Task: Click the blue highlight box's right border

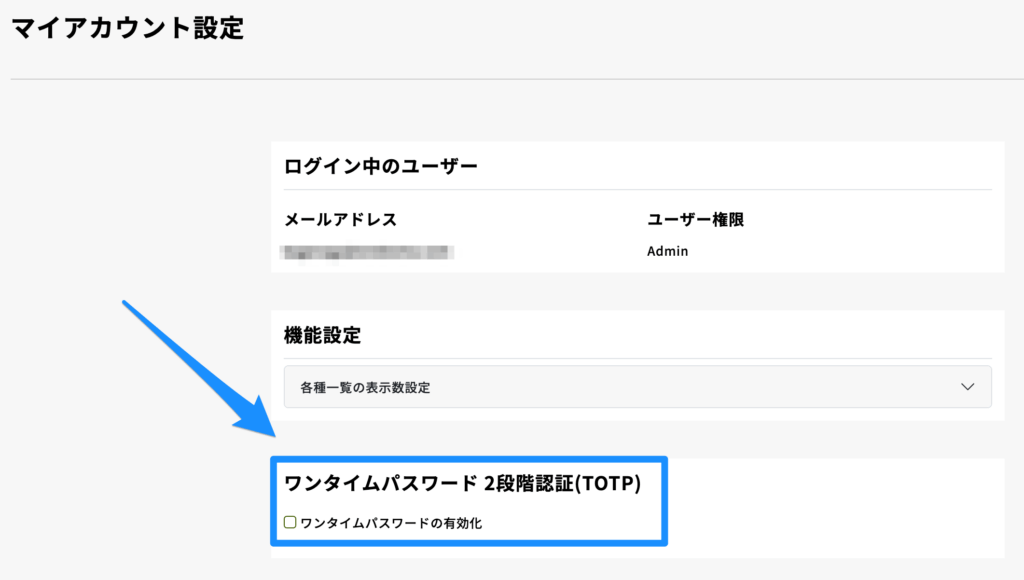Action: [664, 502]
